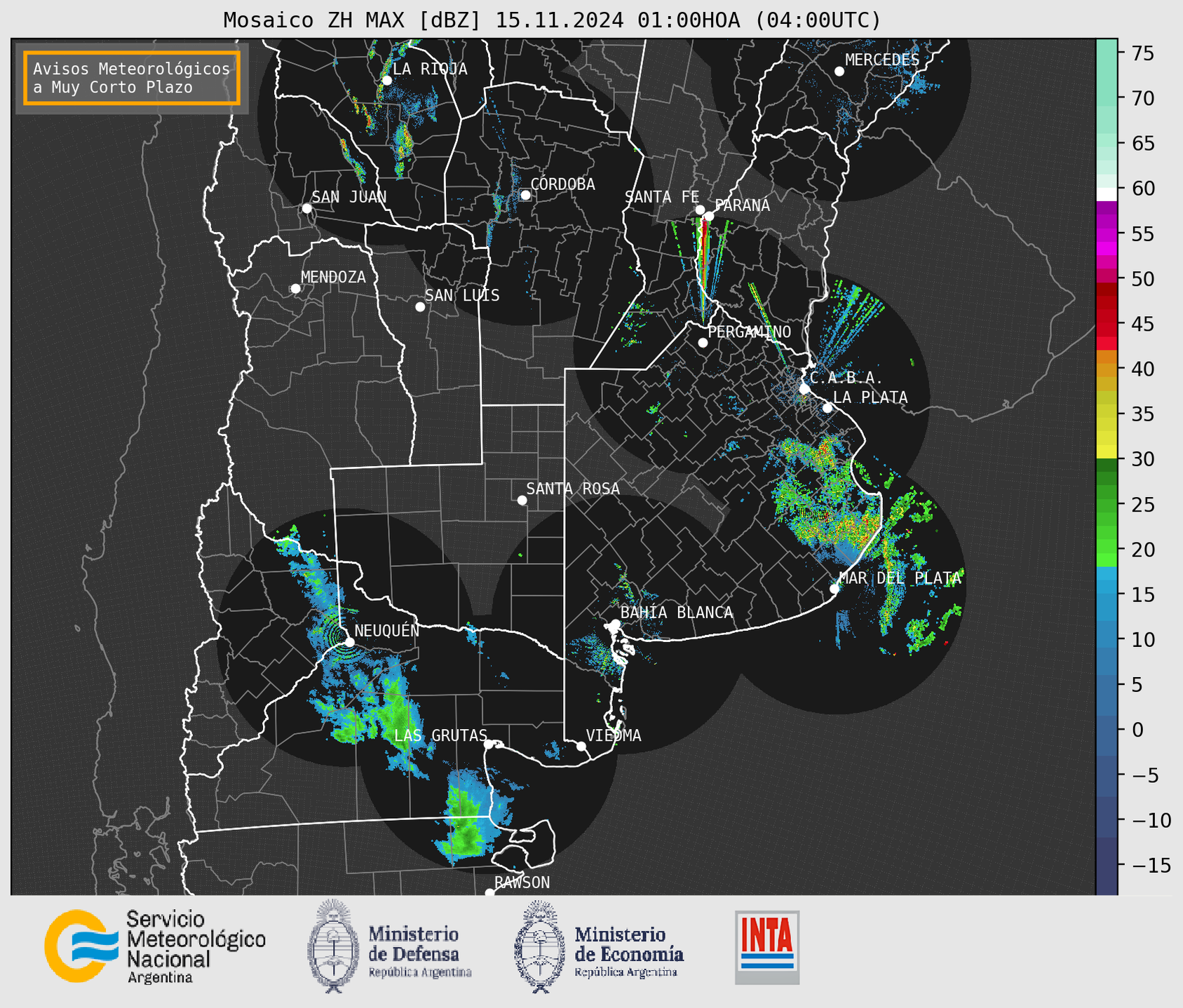Select the Córdoba city marker

(525, 195)
